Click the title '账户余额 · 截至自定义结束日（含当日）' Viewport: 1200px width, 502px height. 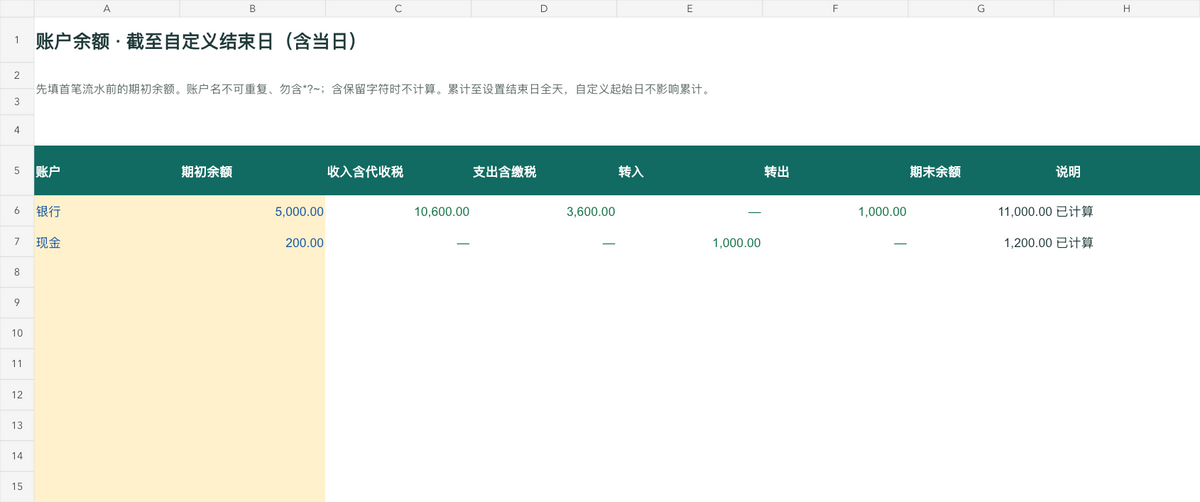(196, 42)
